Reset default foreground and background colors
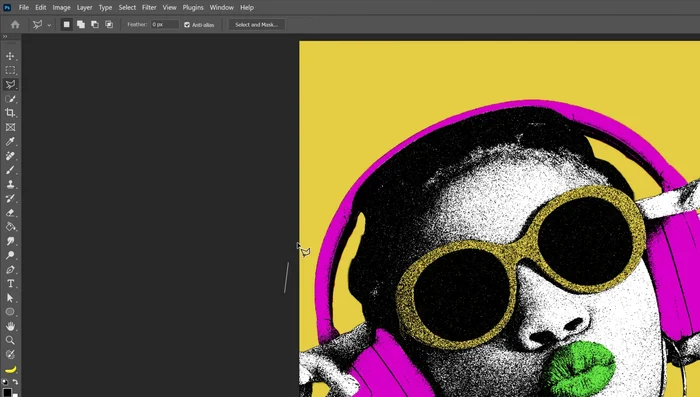700x397 pixels. pyautogui.click(x=5, y=382)
